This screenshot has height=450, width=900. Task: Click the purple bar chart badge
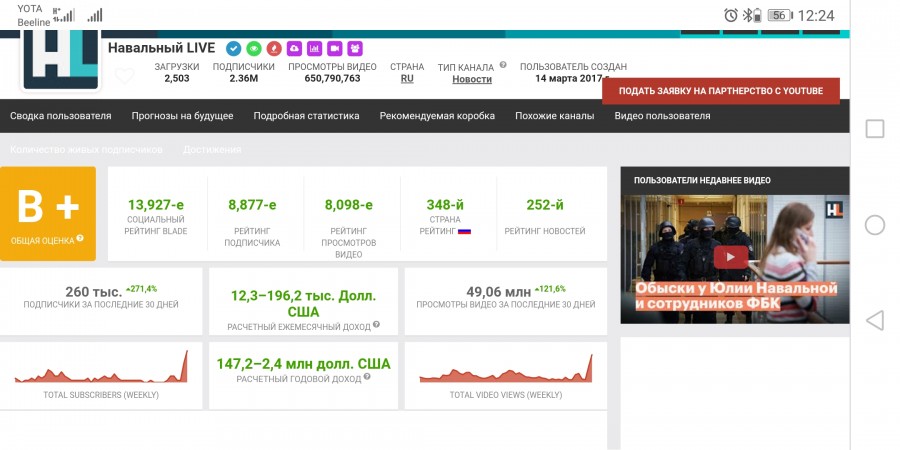[314, 48]
